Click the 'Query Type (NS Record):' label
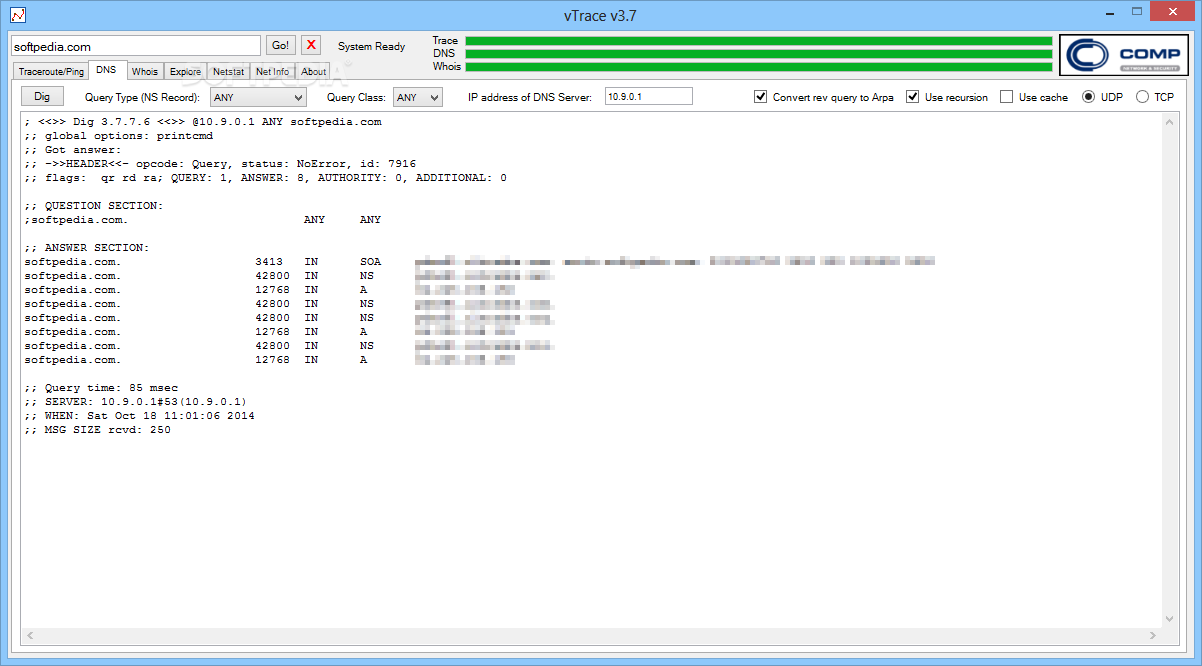Viewport: 1202px width, 666px height. tap(142, 98)
